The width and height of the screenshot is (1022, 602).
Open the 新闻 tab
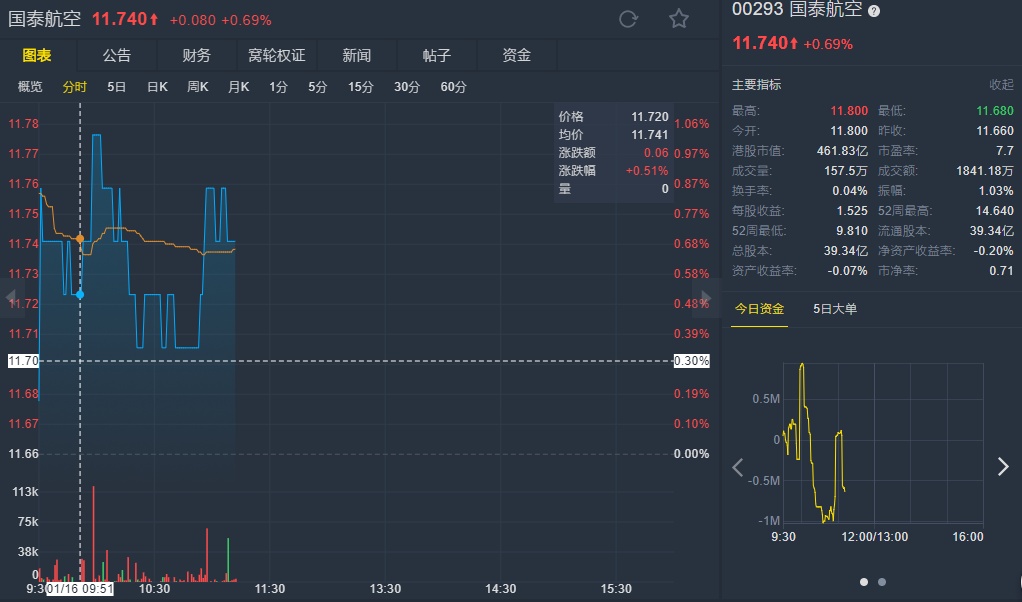(x=357, y=55)
